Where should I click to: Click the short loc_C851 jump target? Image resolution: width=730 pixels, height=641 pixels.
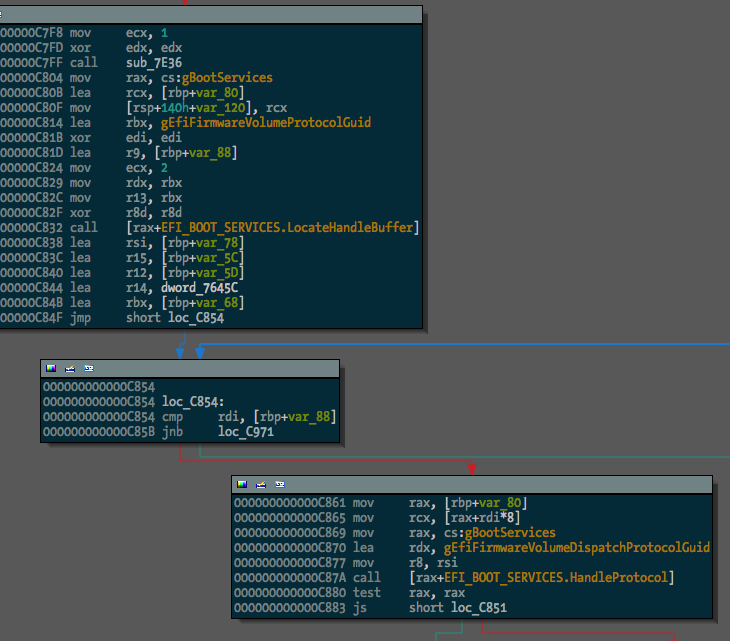click(458, 607)
